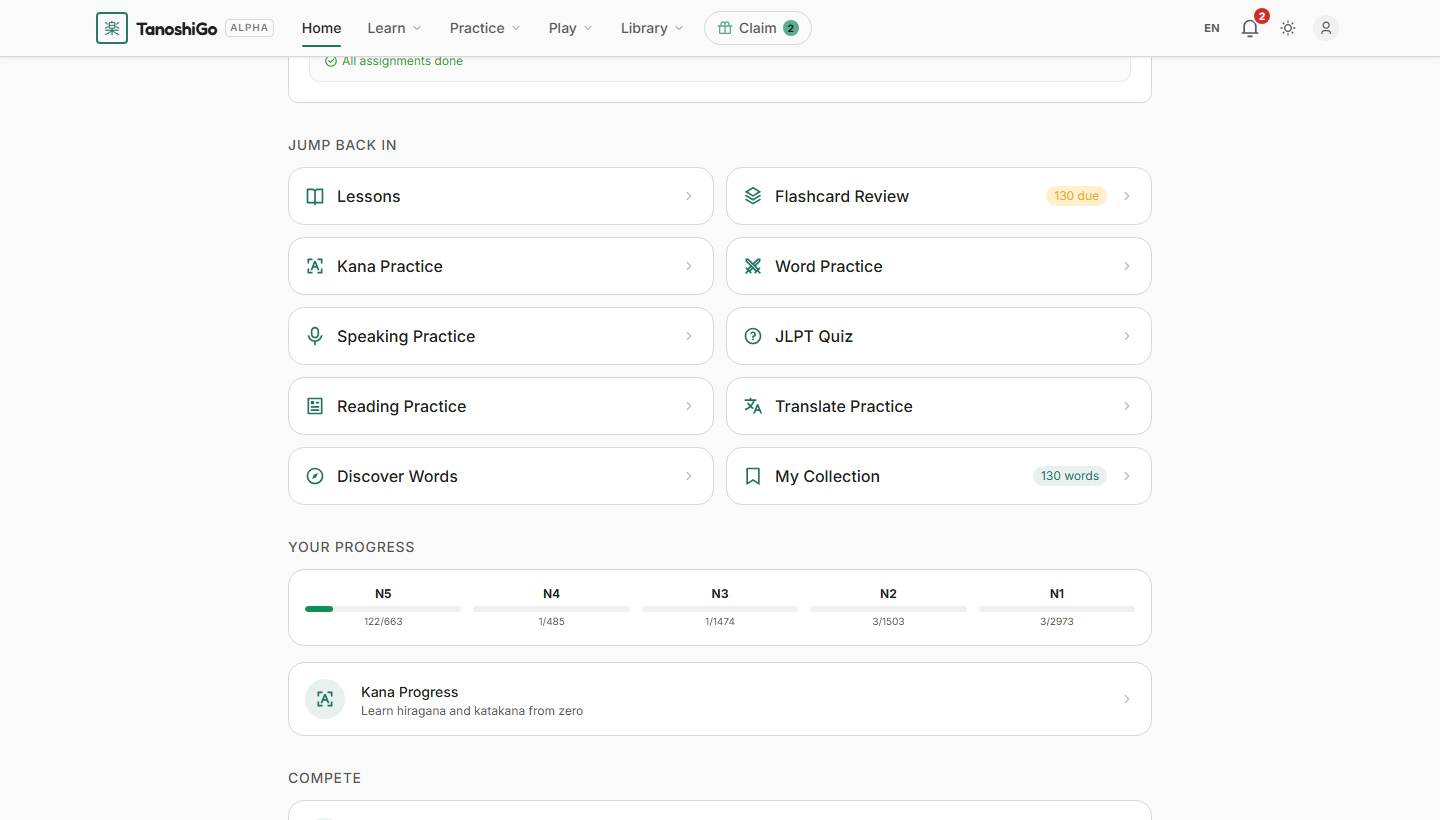
Task: Click the '130 due' badge
Action: 1076,196
